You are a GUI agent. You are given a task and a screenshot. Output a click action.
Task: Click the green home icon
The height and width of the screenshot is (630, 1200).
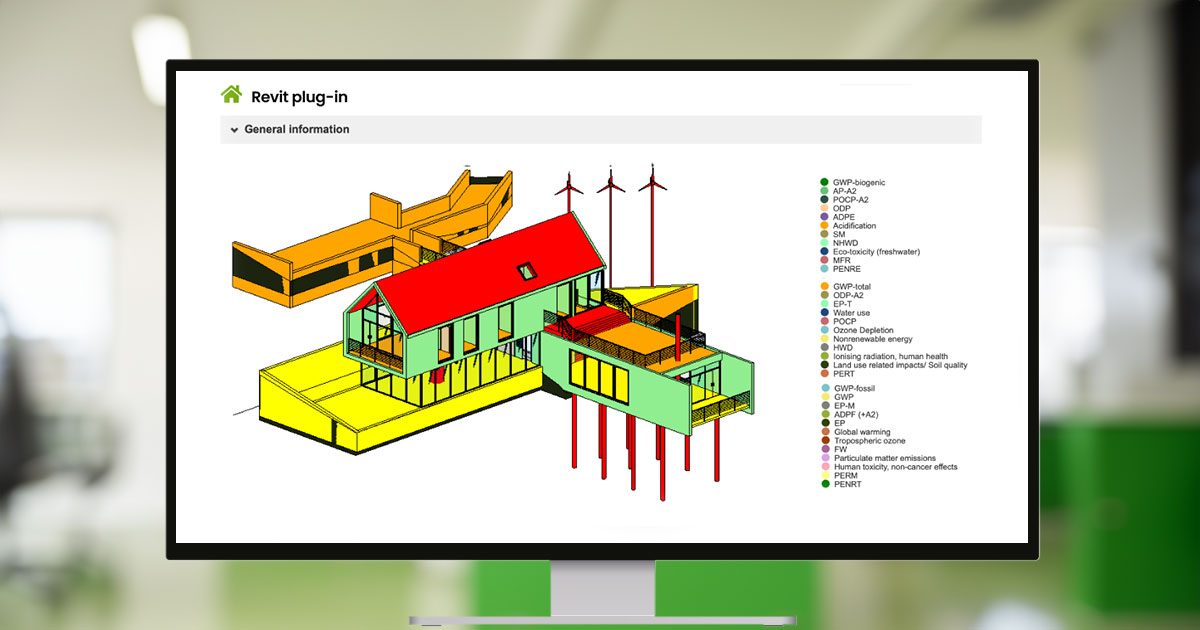(x=231, y=95)
